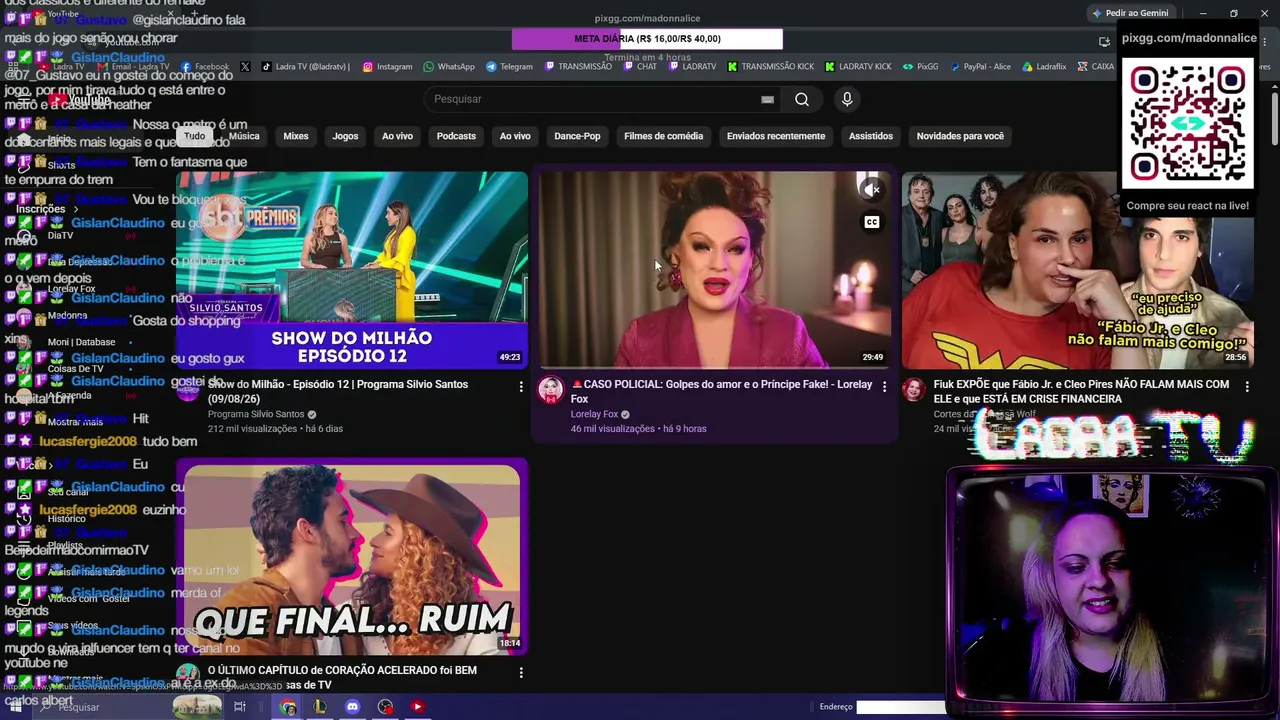Unmute the Lorelay Fox video preview
The height and width of the screenshot is (720, 1280).
[872, 189]
